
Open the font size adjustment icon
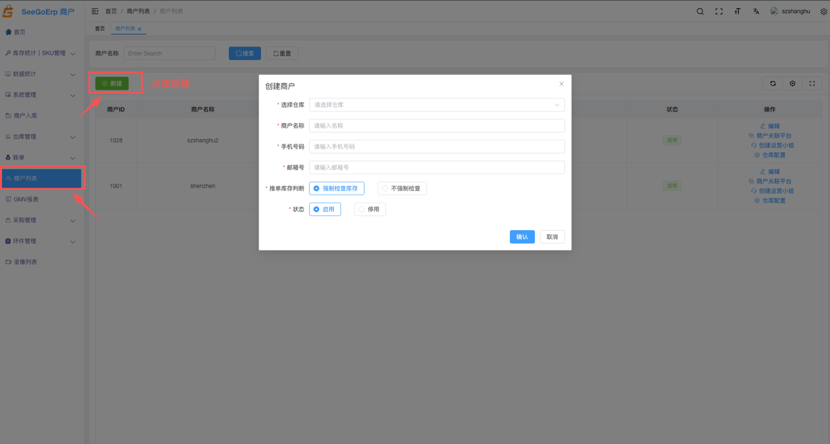[x=738, y=11]
